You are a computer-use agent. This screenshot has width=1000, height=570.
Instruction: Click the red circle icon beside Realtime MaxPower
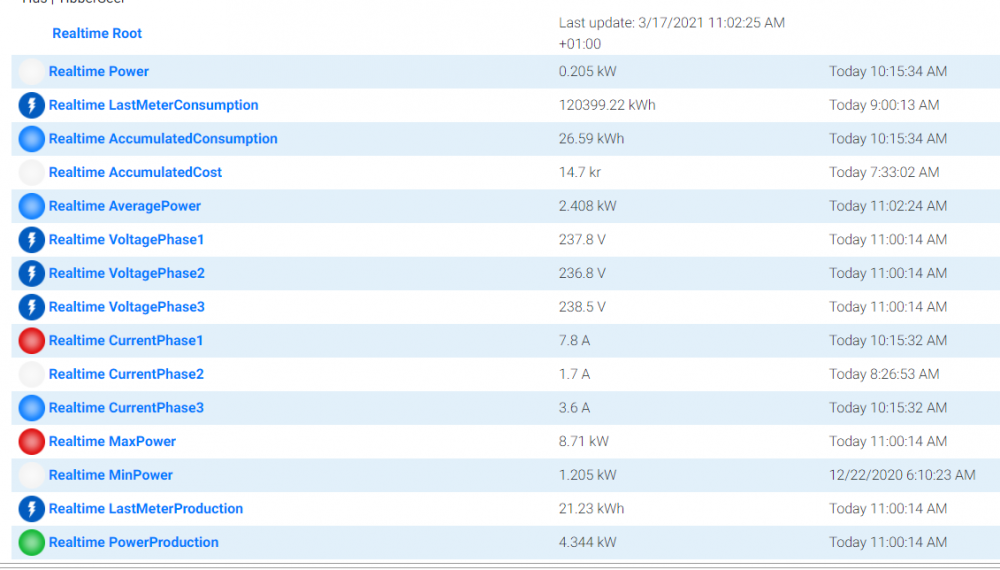click(32, 441)
